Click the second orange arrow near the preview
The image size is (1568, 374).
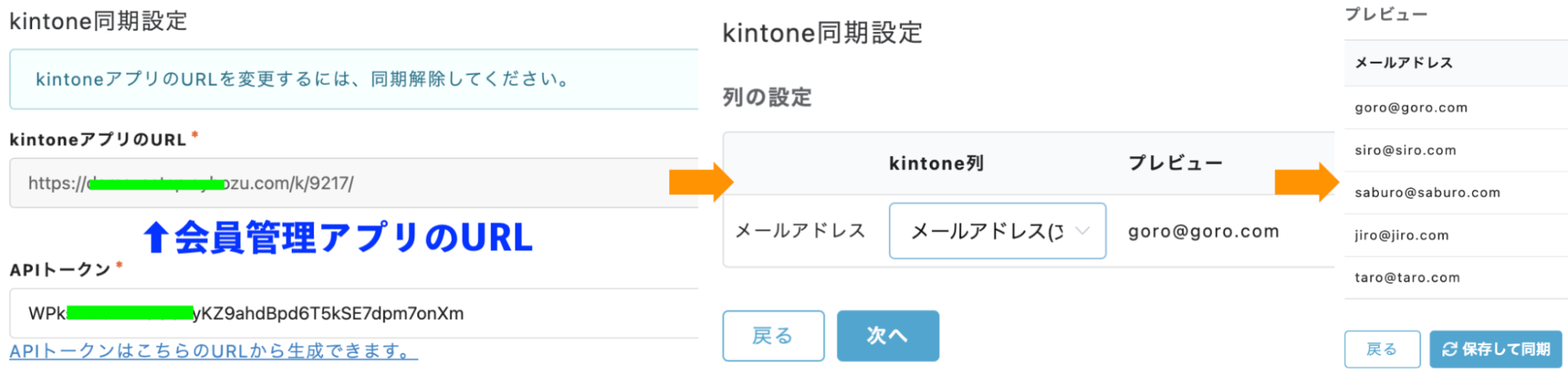1307,183
